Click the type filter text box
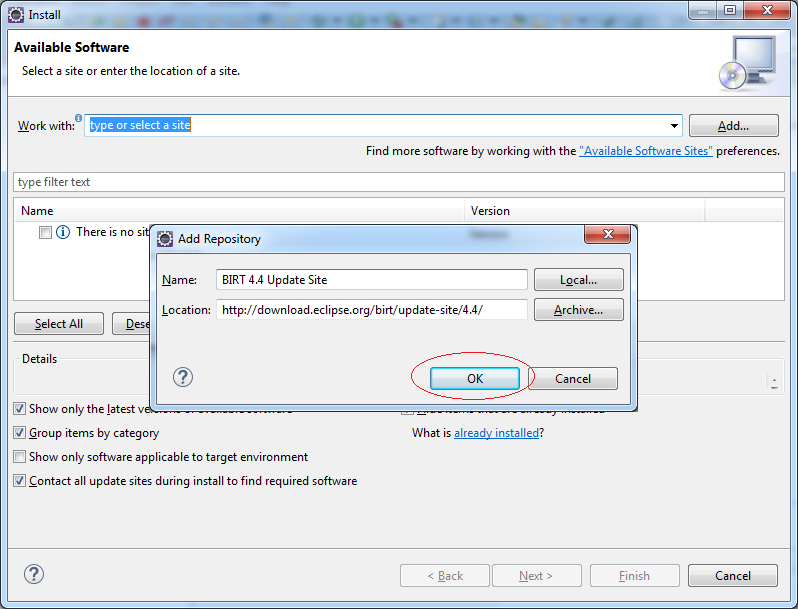798x609 pixels. pos(399,182)
